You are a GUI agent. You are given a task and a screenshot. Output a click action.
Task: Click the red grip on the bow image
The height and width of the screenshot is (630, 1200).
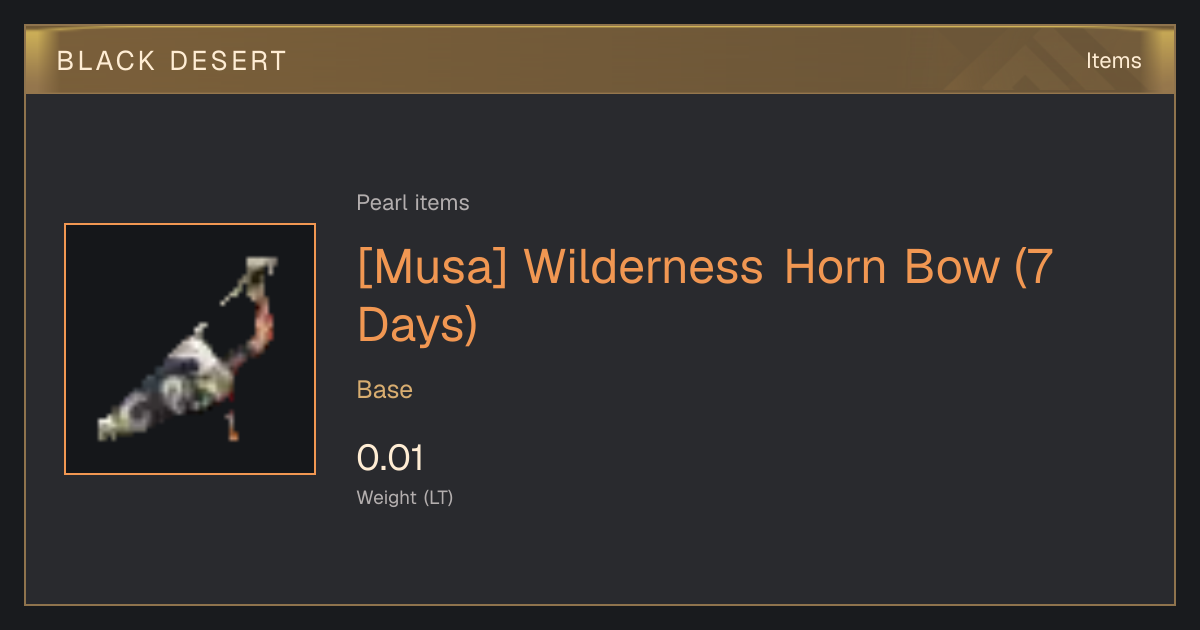(x=261, y=325)
